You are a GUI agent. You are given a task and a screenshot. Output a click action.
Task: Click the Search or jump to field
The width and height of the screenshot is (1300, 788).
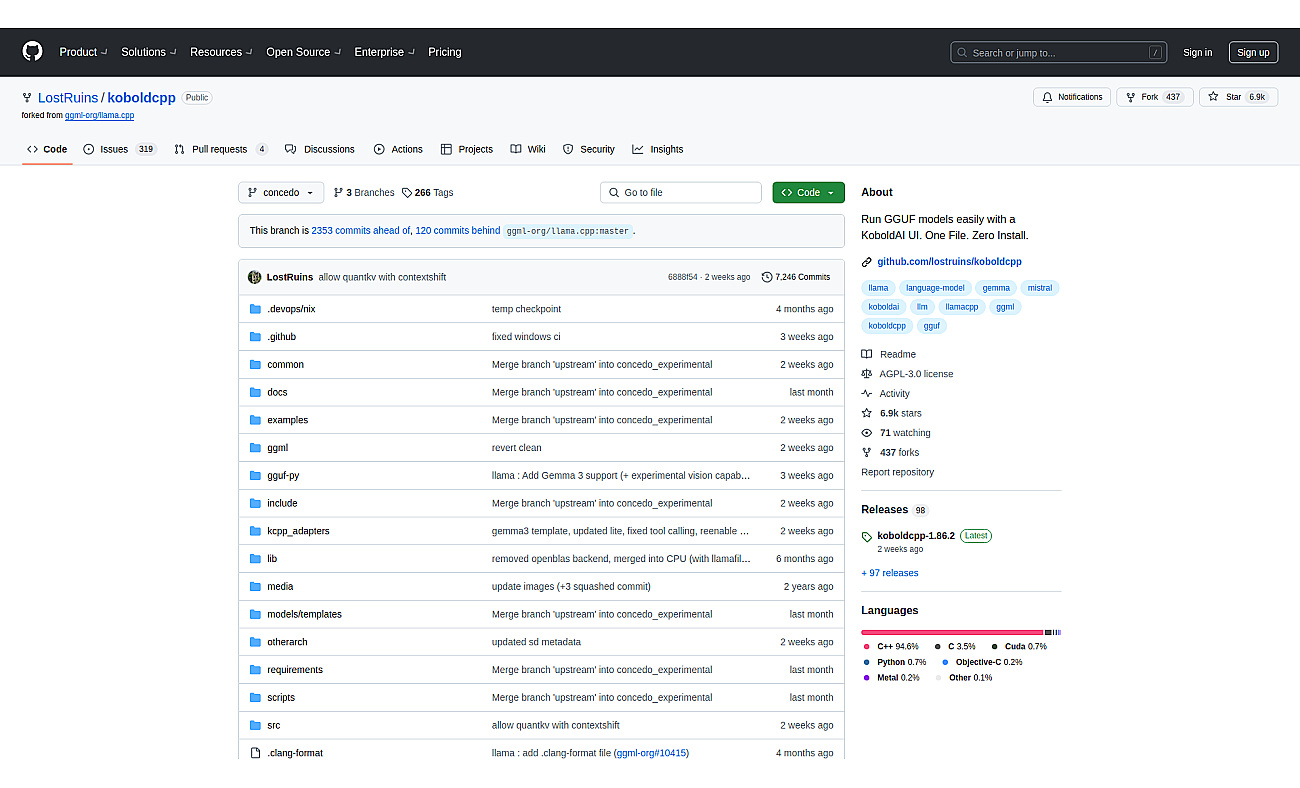pos(1059,53)
